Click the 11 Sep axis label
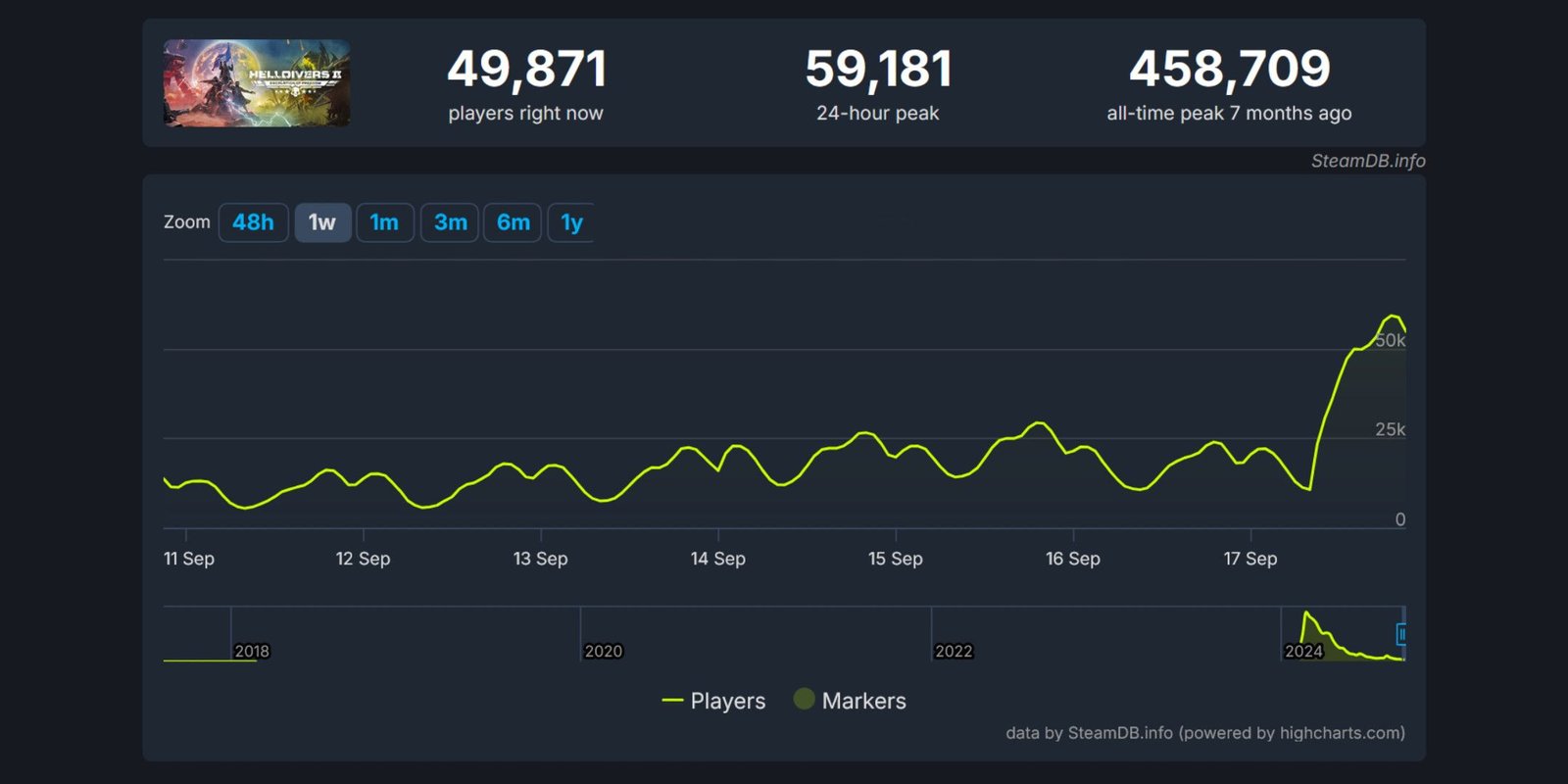This screenshot has height=784, width=1568. tap(189, 559)
